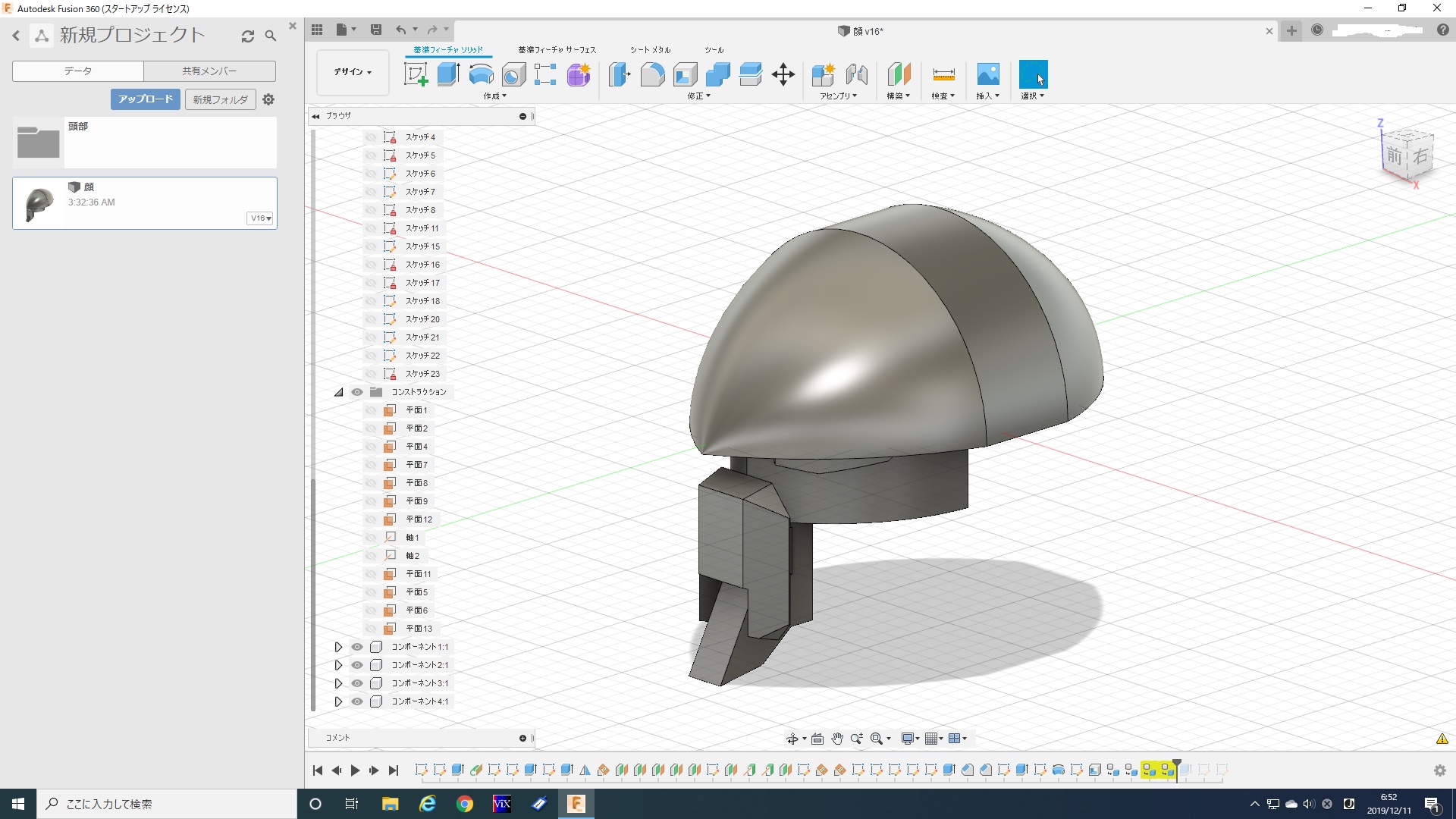The width and height of the screenshot is (1456, 819).
Task: Switch to 共有メンバー tab
Action: point(209,71)
